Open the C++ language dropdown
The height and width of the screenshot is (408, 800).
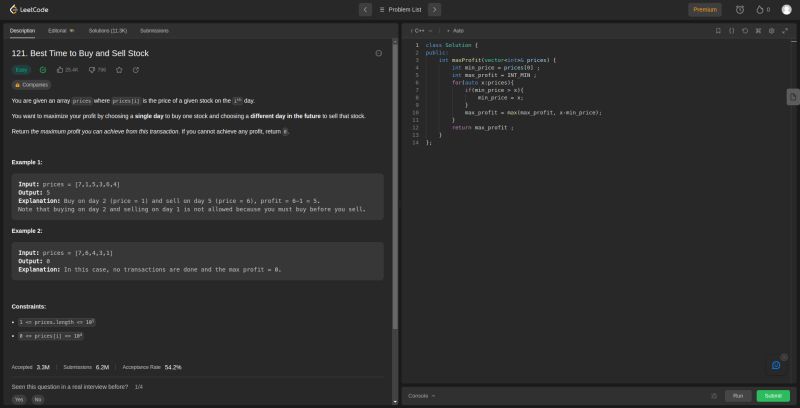click(x=422, y=31)
